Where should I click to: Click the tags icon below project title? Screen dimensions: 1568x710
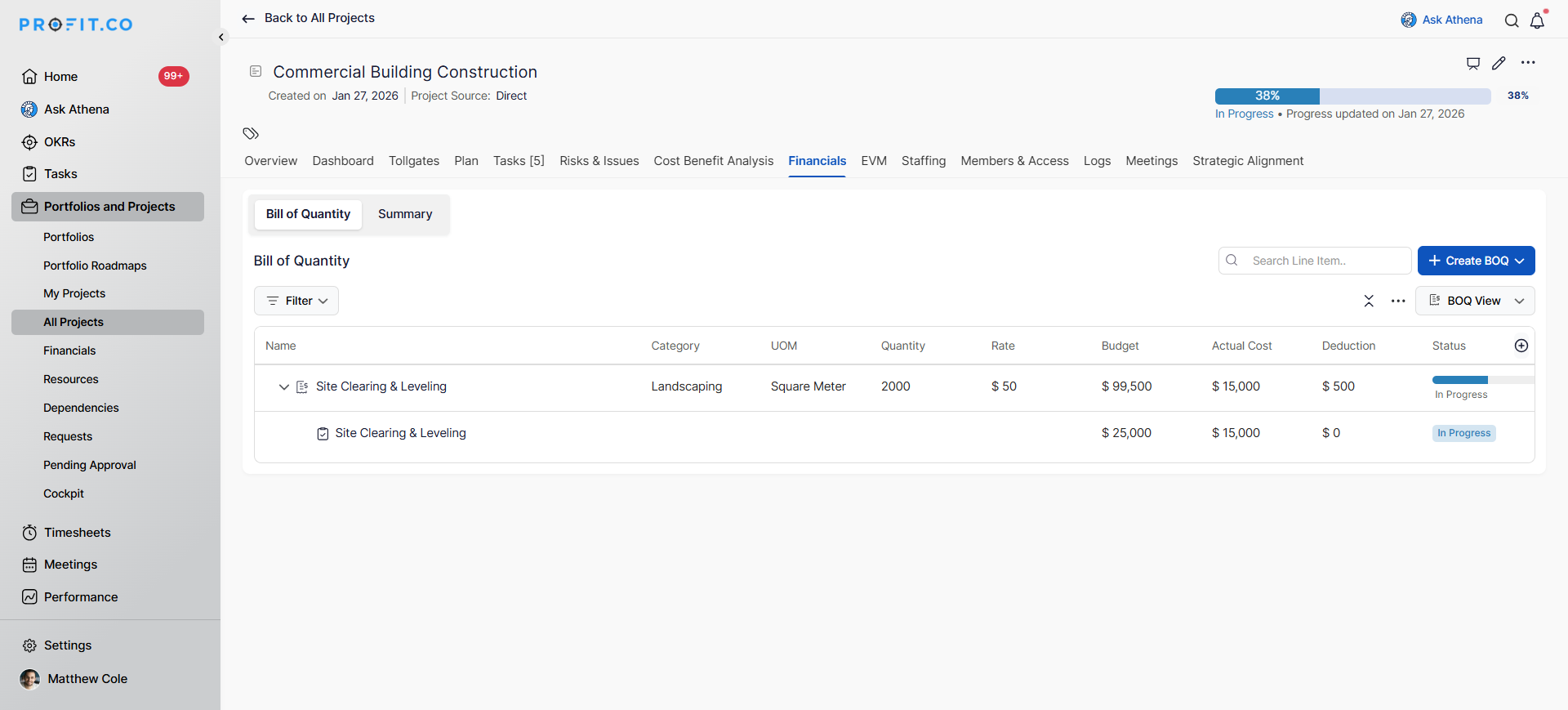(x=251, y=133)
